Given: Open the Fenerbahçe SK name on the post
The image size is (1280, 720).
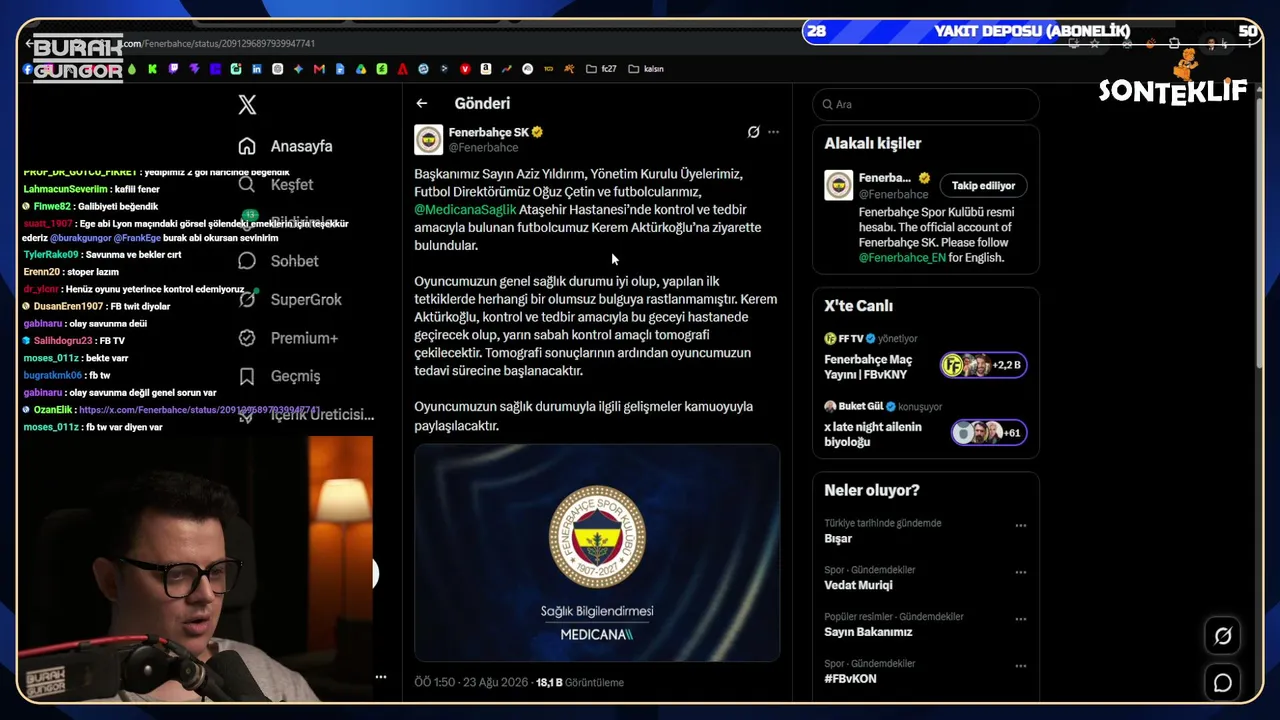Looking at the screenshot, I should (x=488, y=132).
